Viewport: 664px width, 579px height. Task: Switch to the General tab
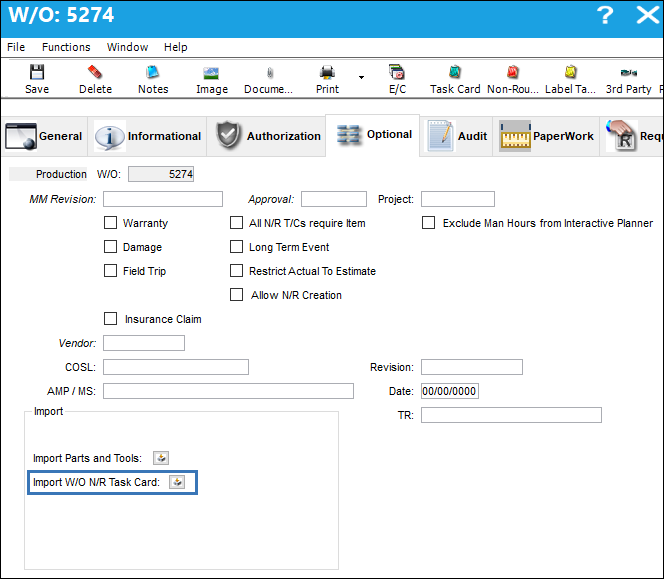(x=44, y=136)
